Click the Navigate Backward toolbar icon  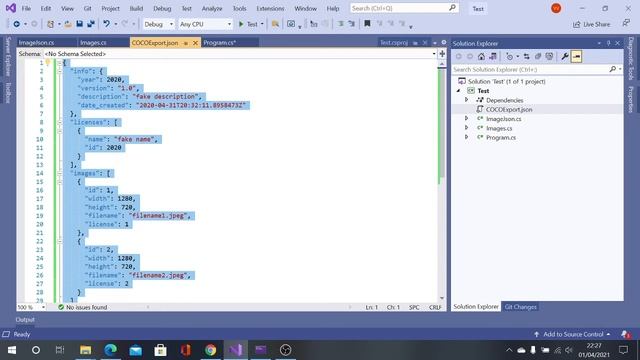click(16, 24)
